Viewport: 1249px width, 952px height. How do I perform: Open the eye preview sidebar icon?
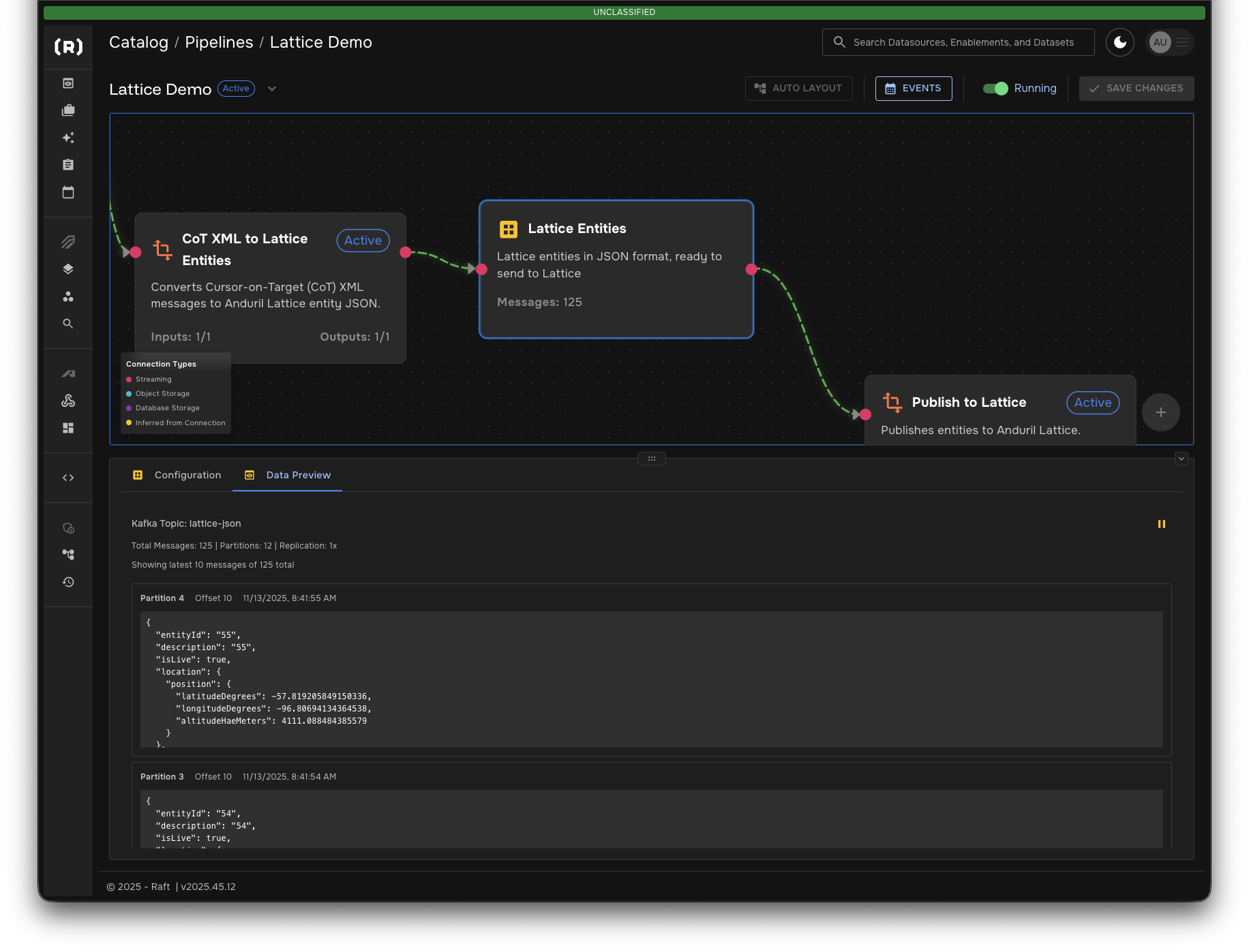(68, 83)
